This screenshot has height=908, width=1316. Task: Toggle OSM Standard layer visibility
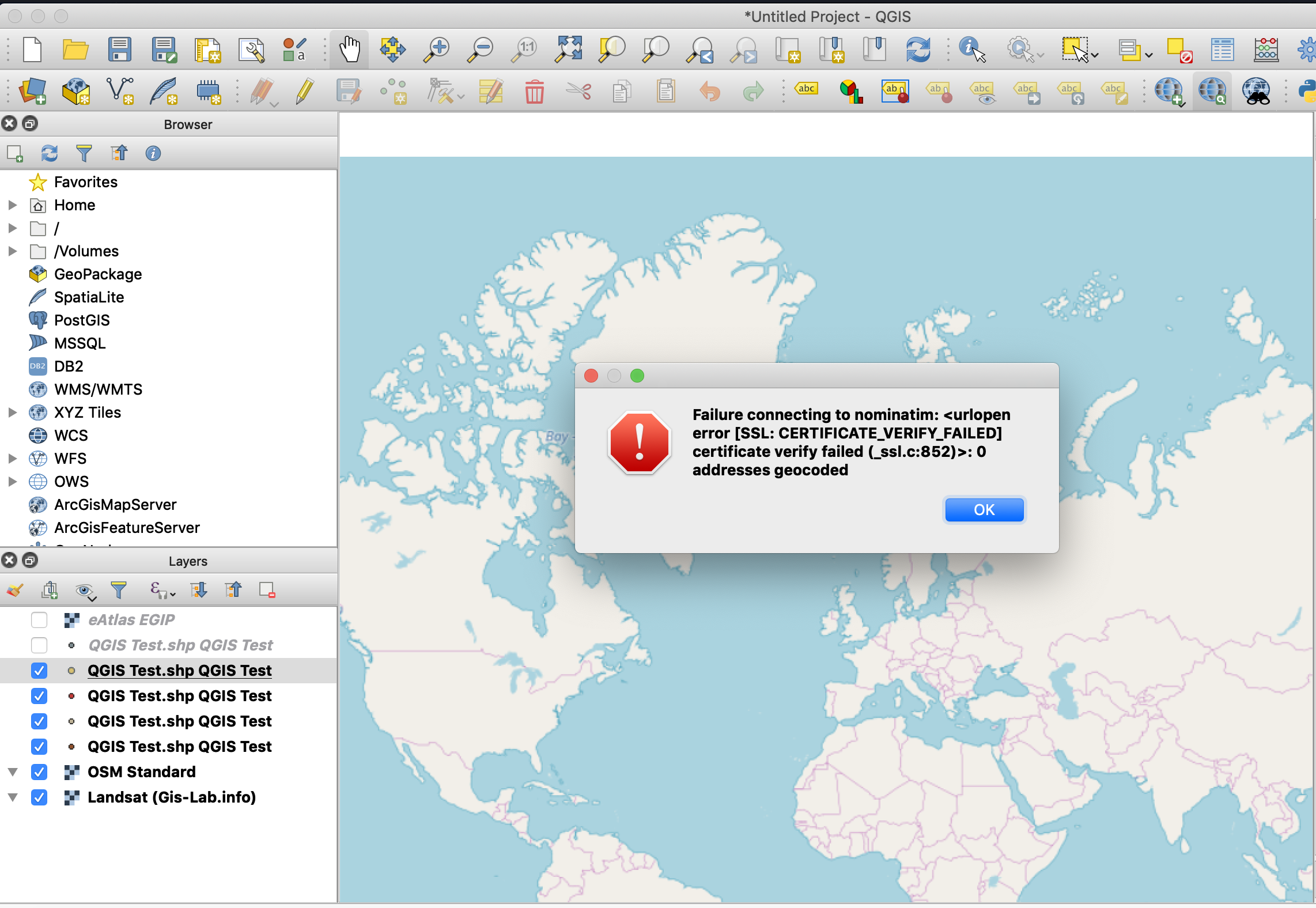coord(39,772)
